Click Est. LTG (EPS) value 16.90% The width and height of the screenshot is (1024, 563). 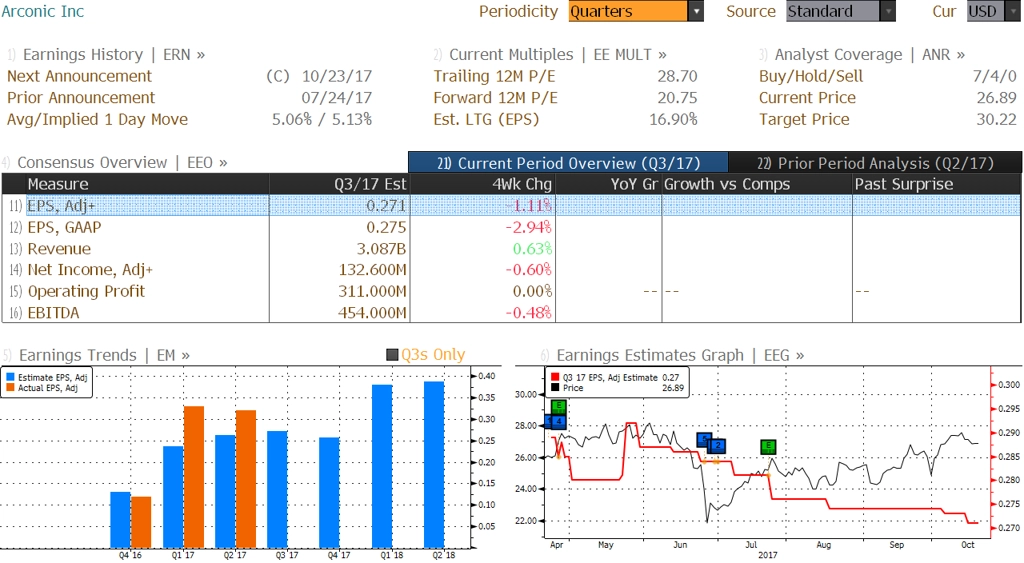pos(673,120)
